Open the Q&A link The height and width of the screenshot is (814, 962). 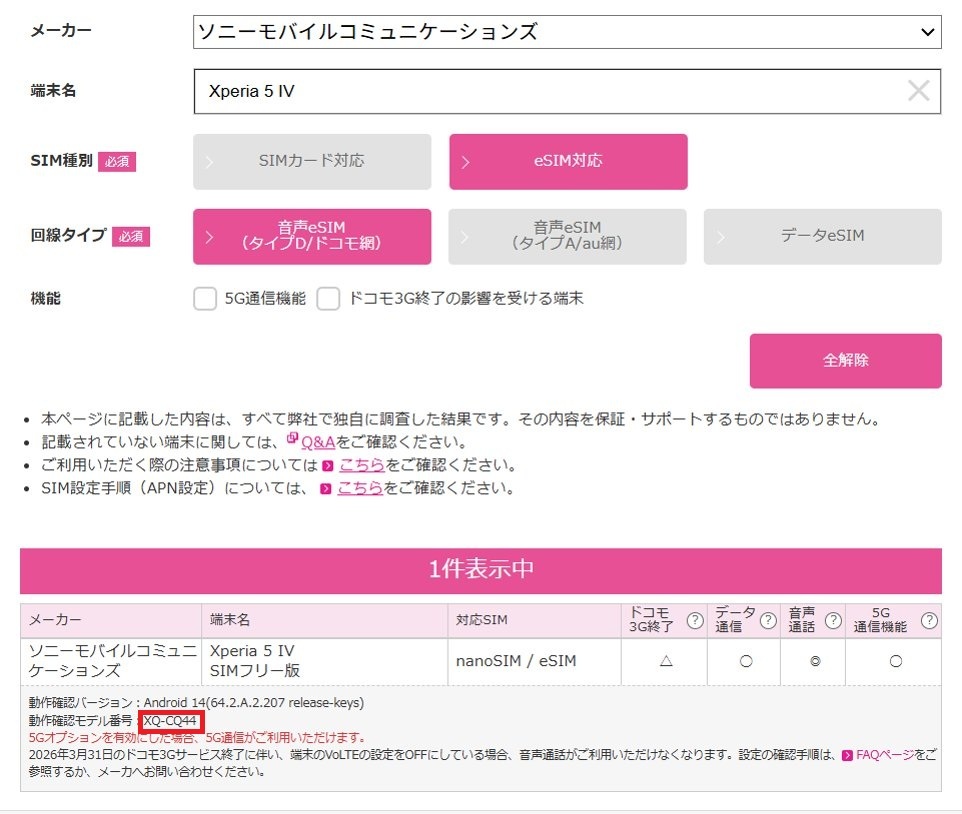317,442
